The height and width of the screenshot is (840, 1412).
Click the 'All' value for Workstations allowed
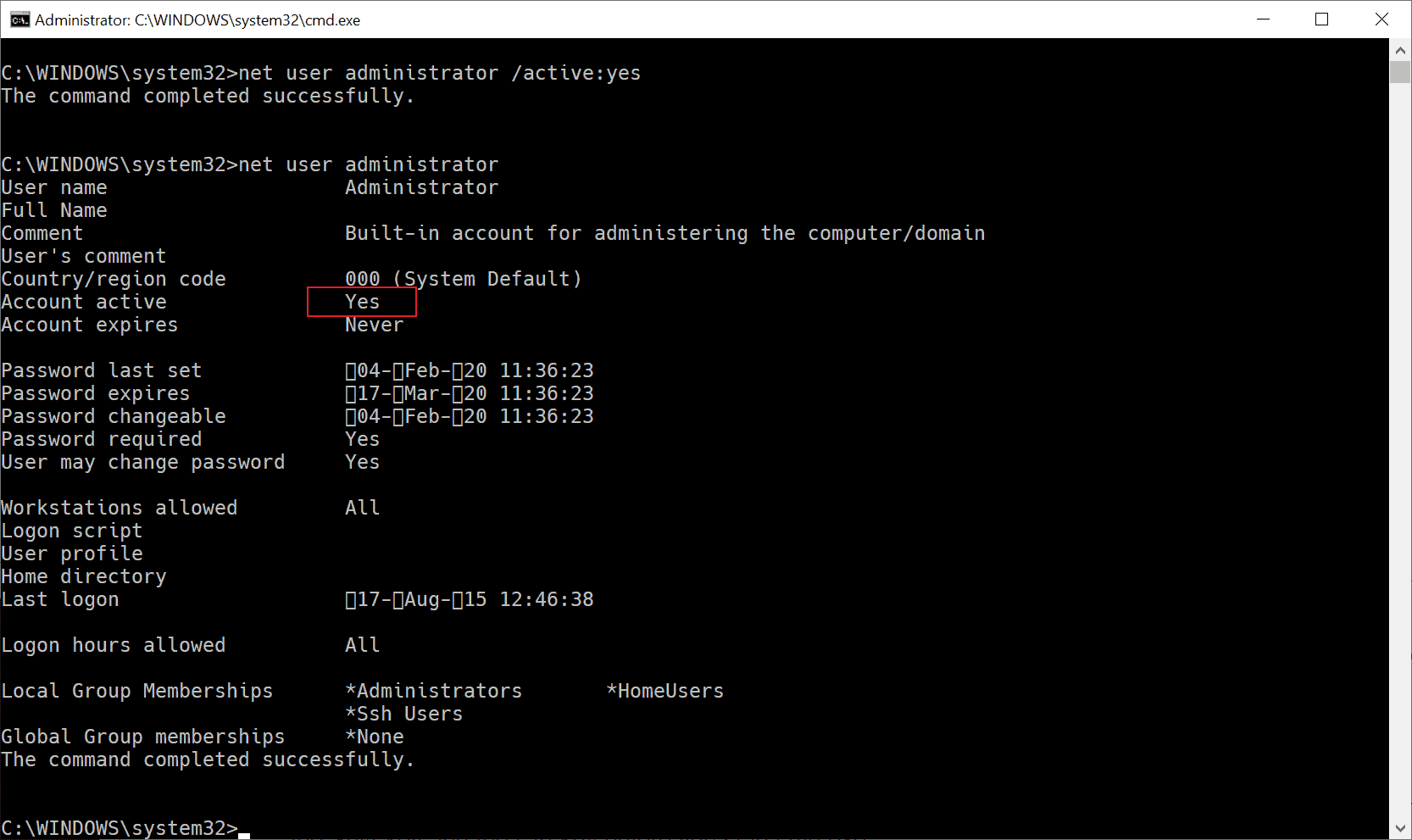click(x=363, y=508)
